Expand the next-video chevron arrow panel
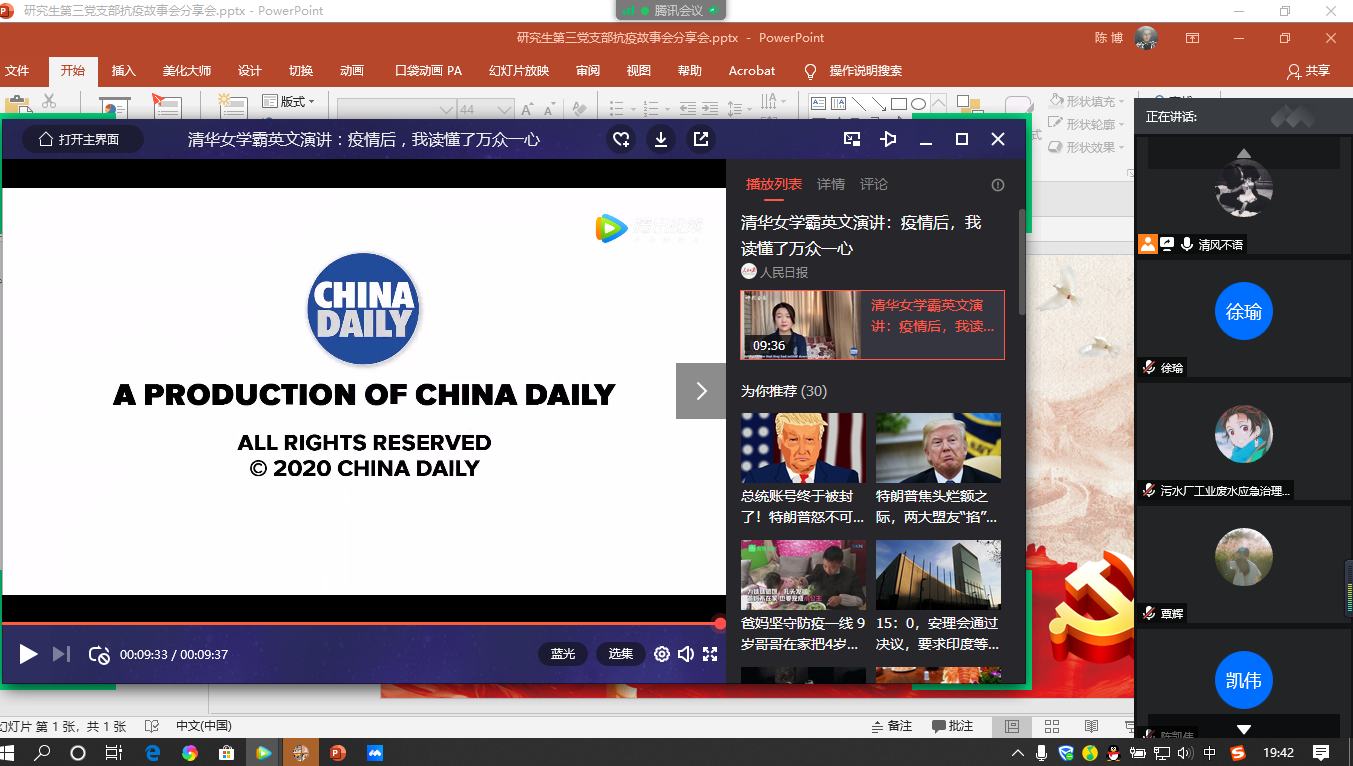The image size is (1353, 766). (x=700, y=391)
